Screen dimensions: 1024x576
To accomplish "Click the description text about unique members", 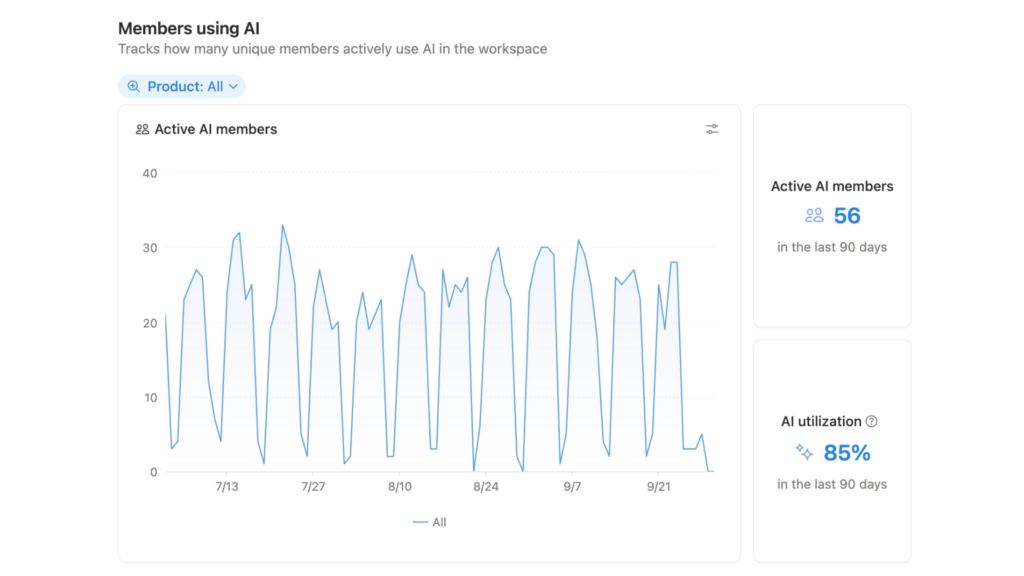I will point(332,49).
